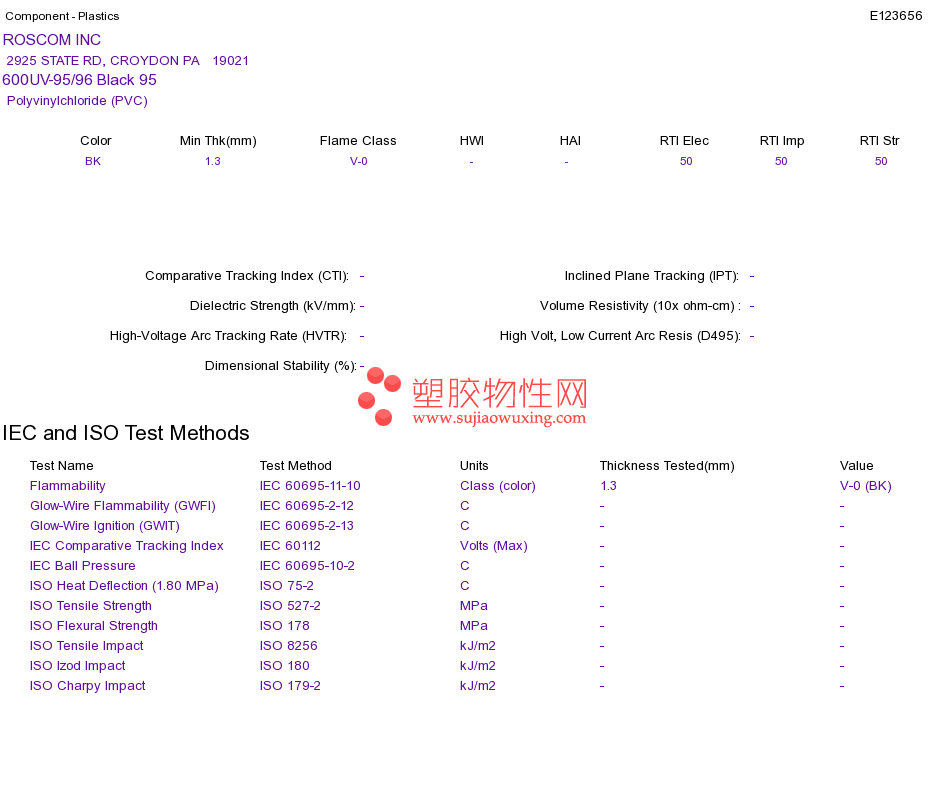Click the file number E123656
The image size is (950, 800).
tap(895, 16)
